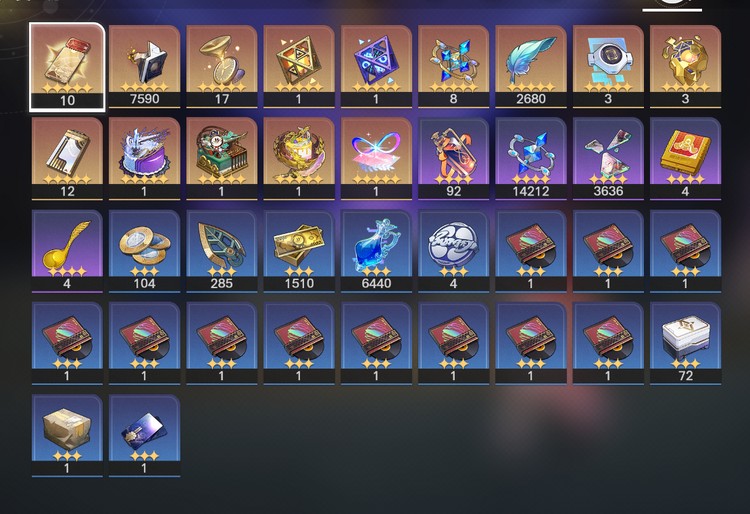Select the leaf-shaped item showing 285
This screenshot has width=750, height=514.
pos(221,251)
